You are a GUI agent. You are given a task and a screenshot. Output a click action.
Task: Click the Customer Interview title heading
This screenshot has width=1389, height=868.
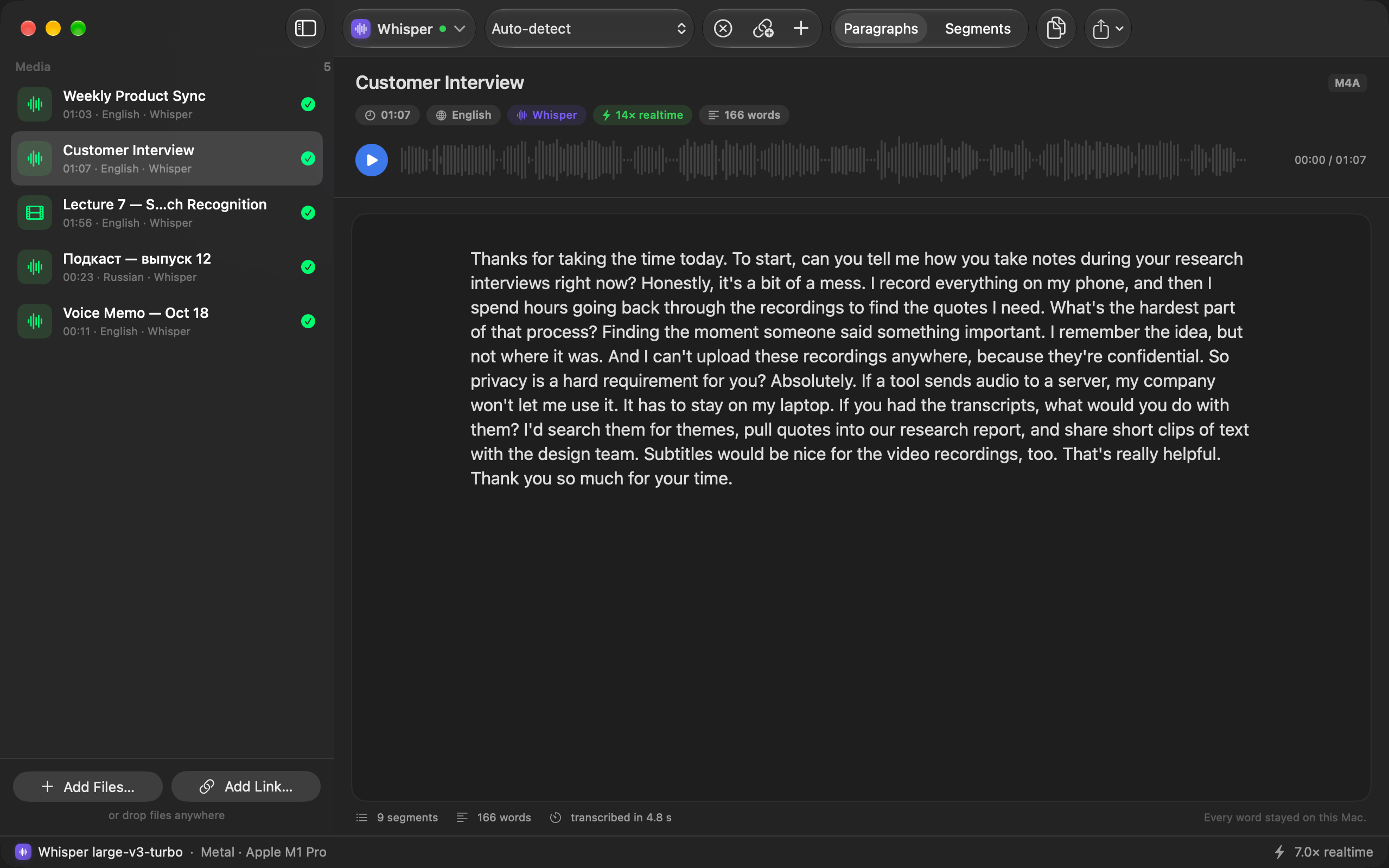[x=439, y=82]
